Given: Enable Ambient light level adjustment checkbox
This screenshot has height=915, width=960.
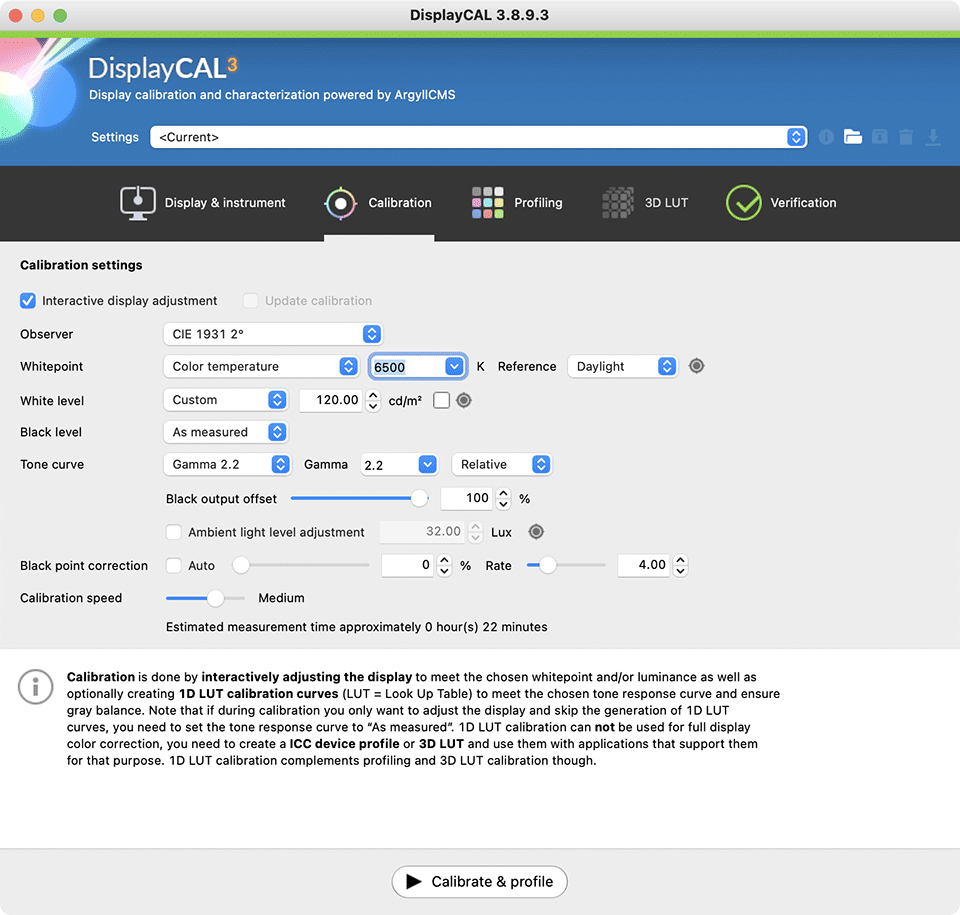Looking at the screenshot, I should [174, 532].
